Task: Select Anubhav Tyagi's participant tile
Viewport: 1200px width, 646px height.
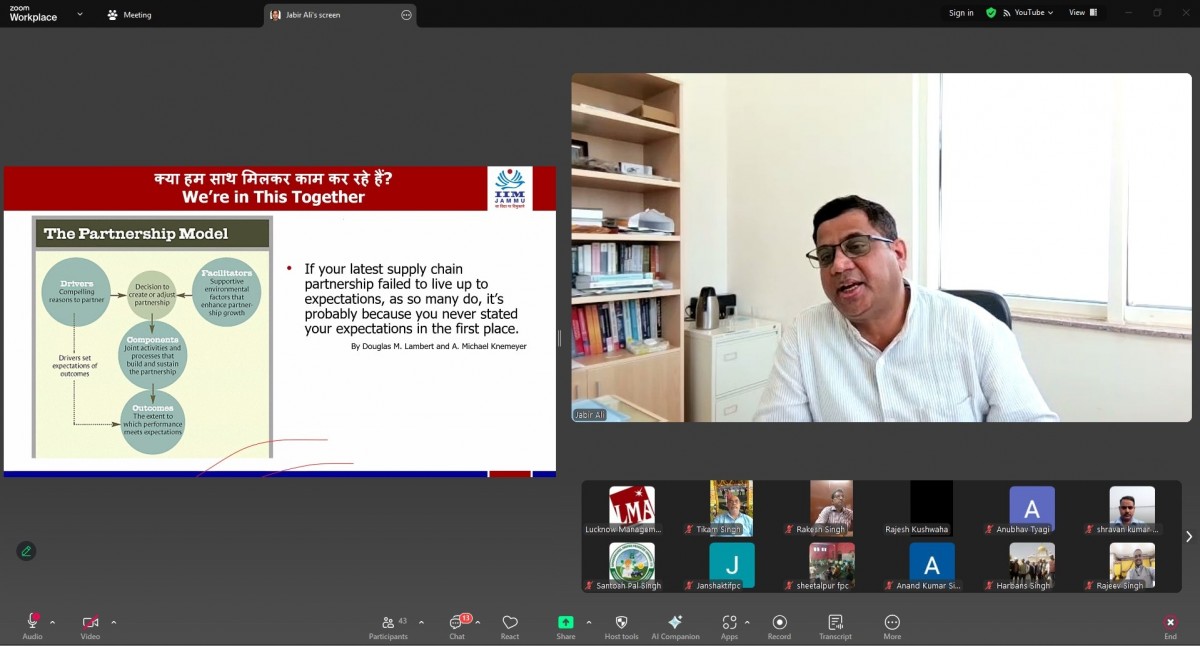Action: [1031, 510]
